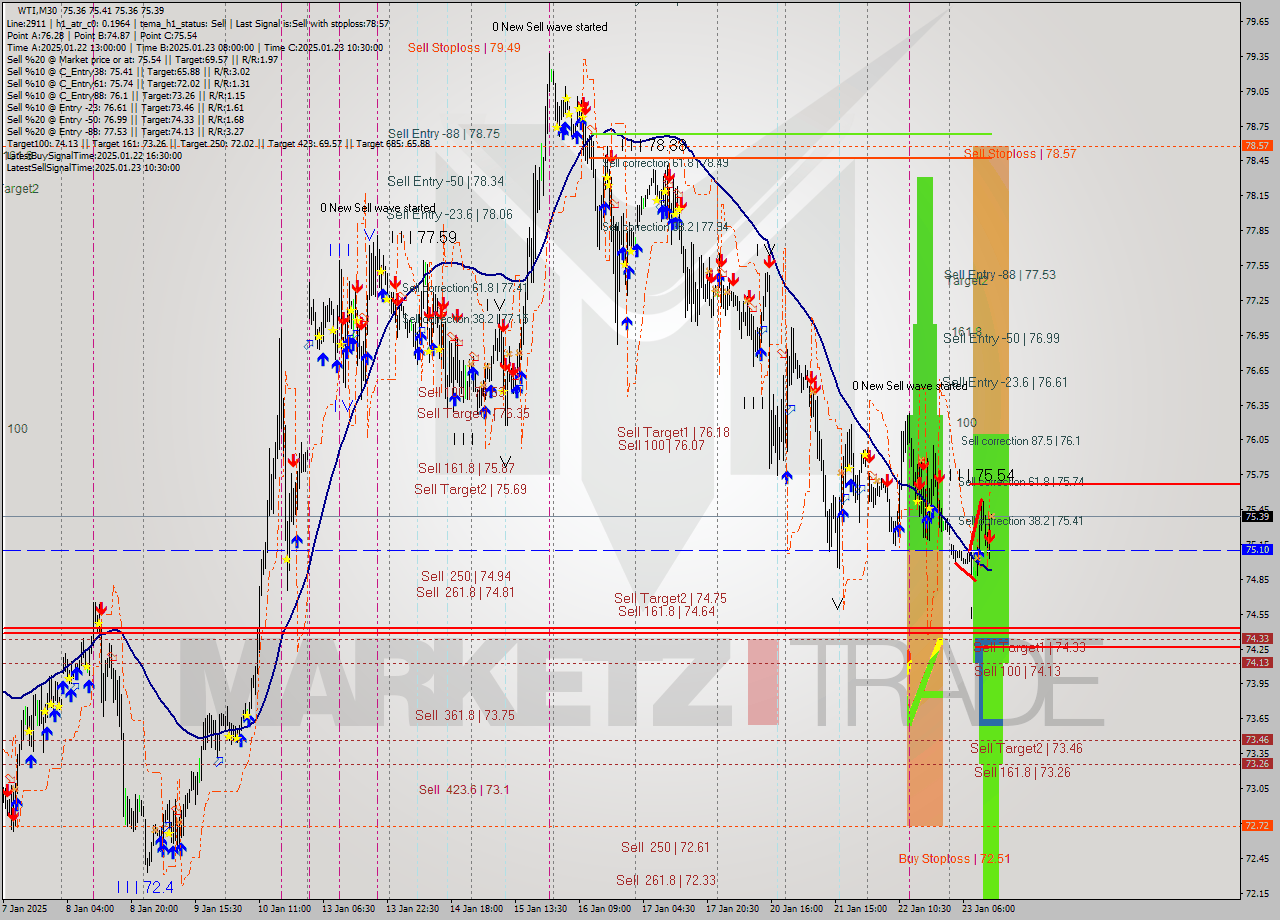Click the '| | | 75.54' wave label
Viewport: 1280px width, 920px height.
(x=981, y=475)
